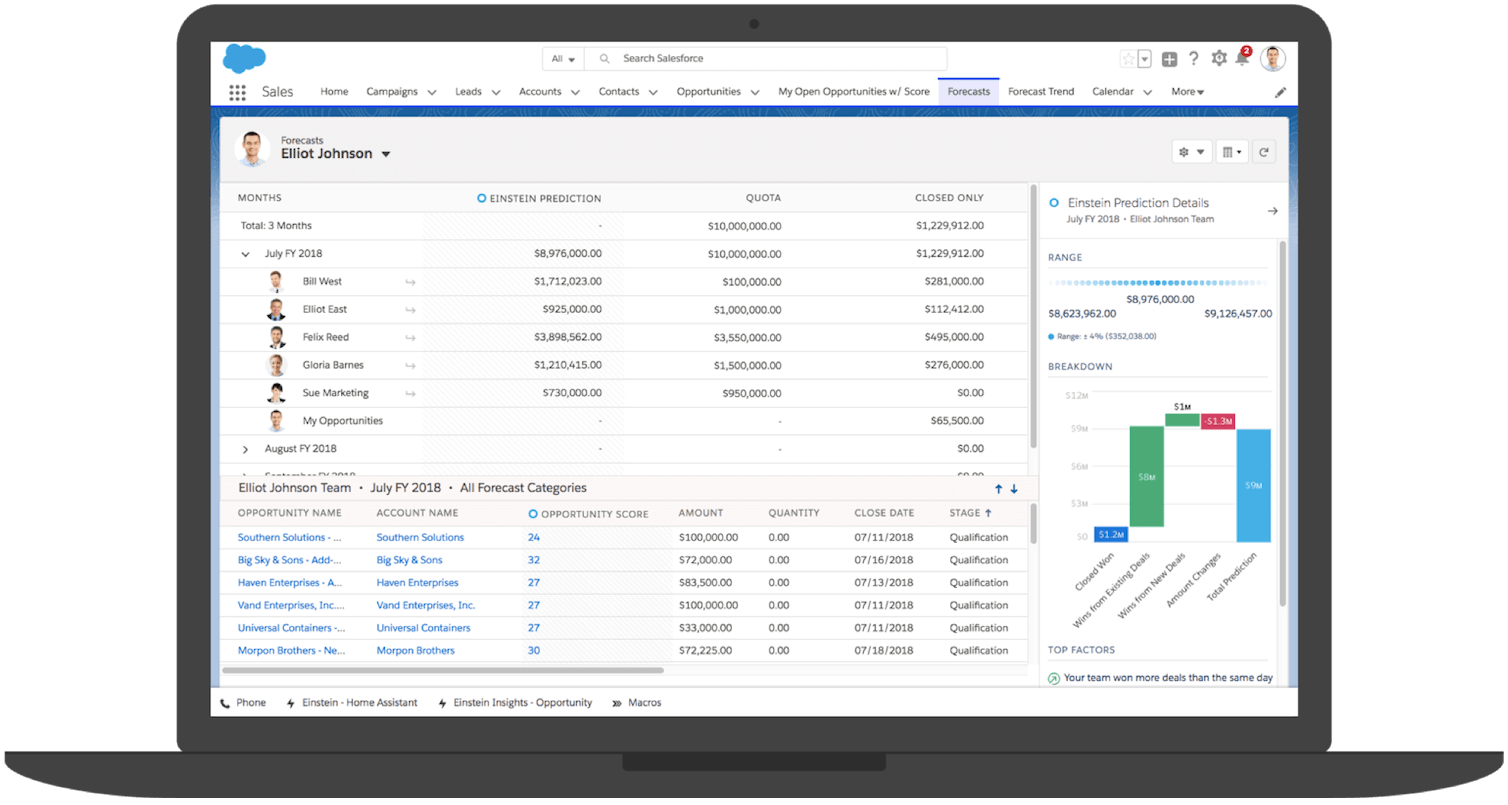The height and width of the screenshot is (805, 1508).
Task: Click the pencil edit navigation icon
Action: point(1280,92)
